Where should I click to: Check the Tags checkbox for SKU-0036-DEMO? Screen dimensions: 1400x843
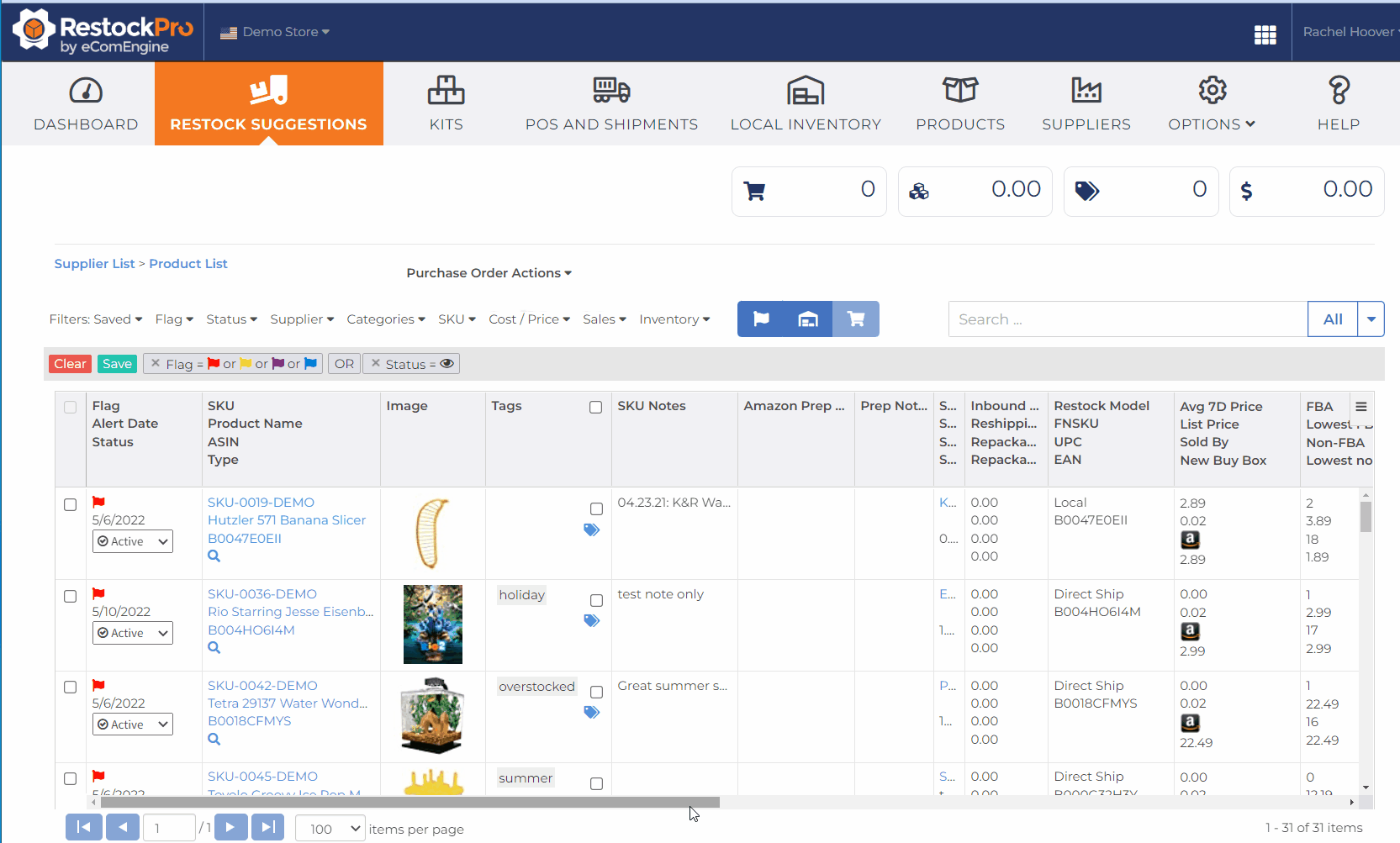(596, 601)
